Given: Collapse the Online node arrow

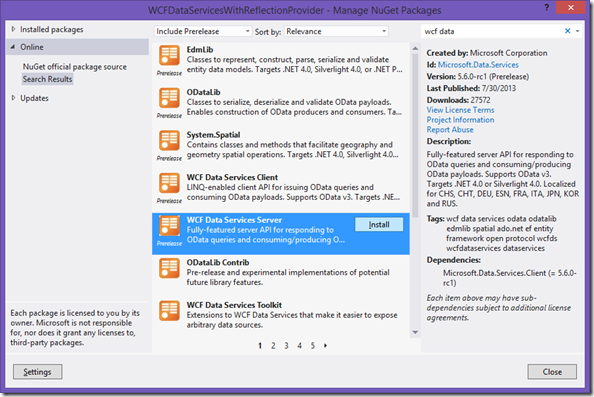Looking at the screenshot, I should 13,47.
